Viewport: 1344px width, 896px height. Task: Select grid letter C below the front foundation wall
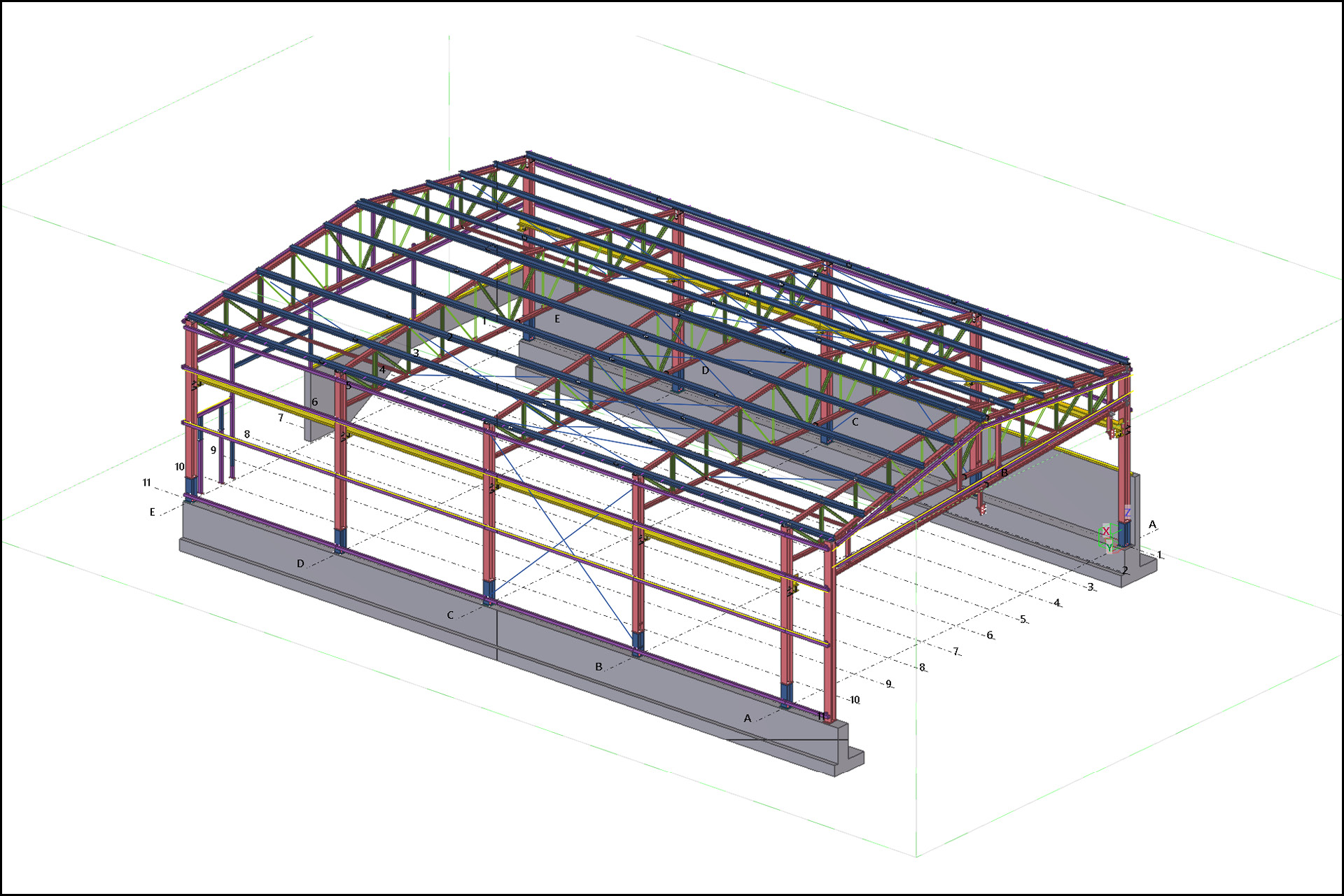450,615
